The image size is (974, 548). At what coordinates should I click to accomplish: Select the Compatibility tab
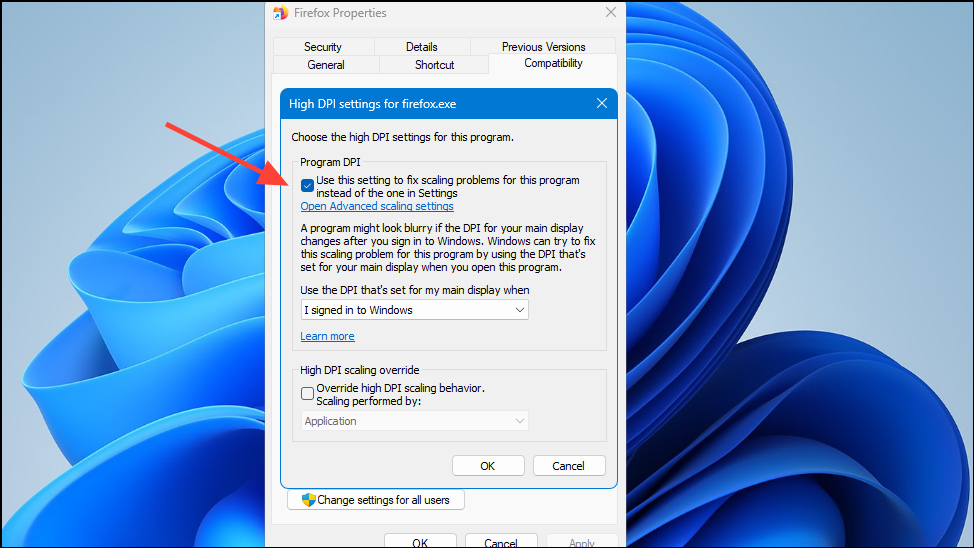(553, 63)
